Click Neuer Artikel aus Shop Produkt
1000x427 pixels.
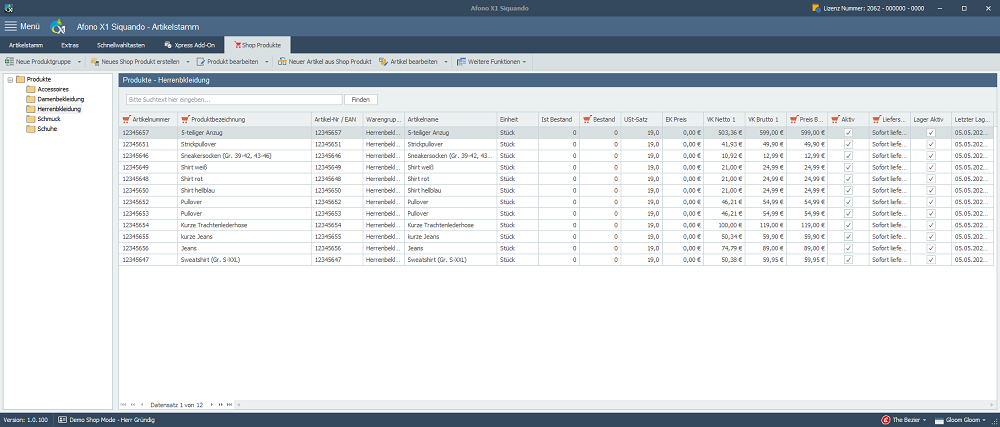click(x=325, y=62)
